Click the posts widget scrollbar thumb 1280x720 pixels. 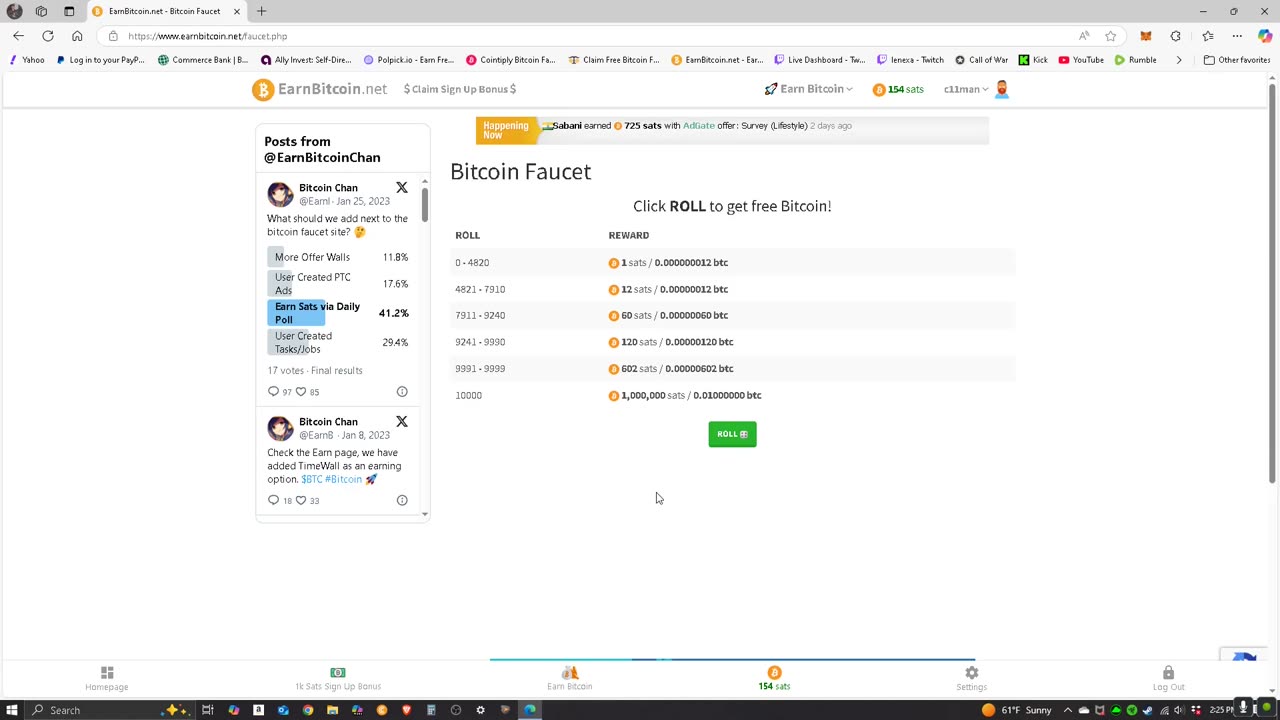coord(425,205)
